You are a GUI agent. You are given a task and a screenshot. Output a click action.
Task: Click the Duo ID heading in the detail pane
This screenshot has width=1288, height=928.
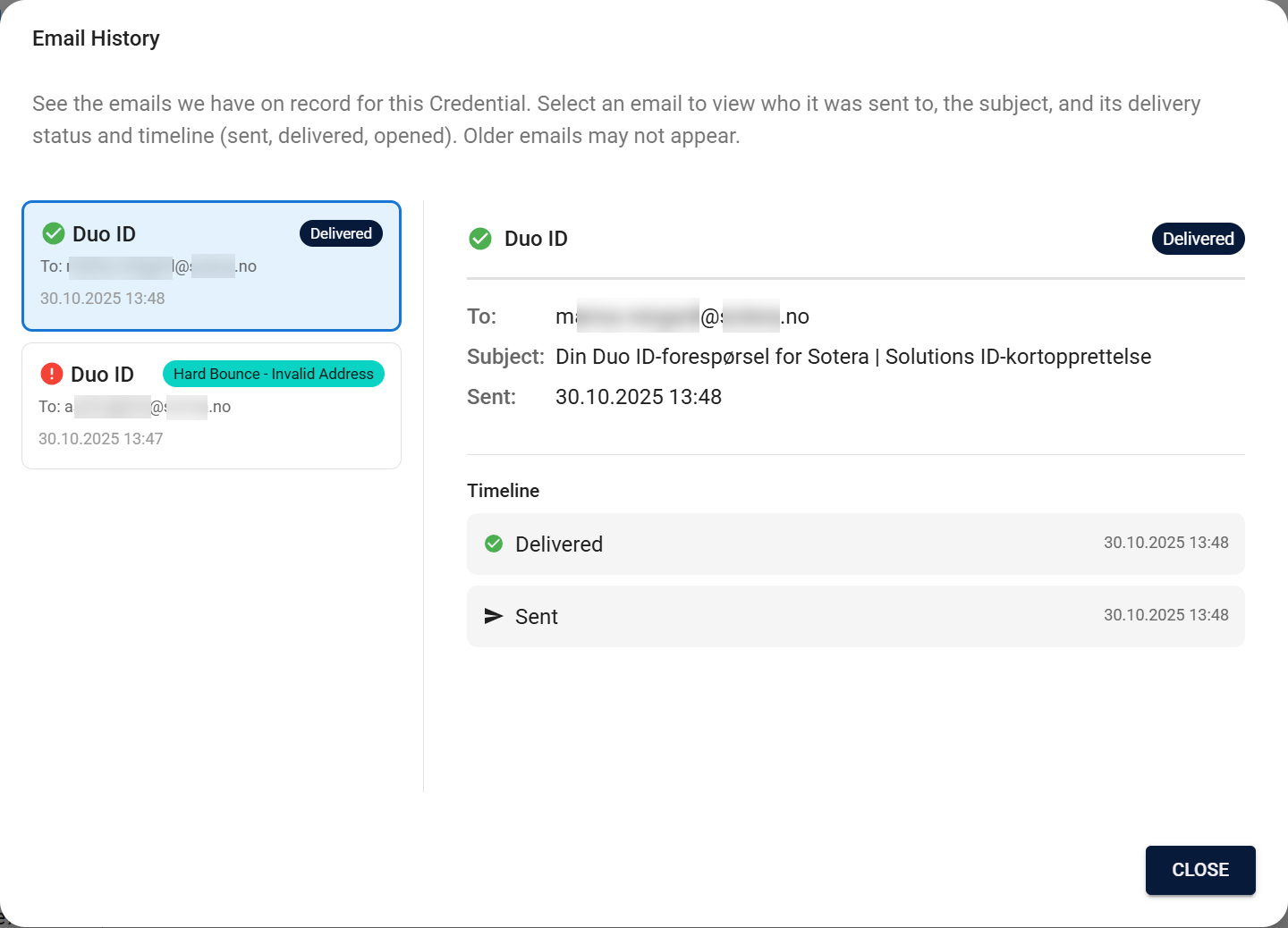point(537,239)
